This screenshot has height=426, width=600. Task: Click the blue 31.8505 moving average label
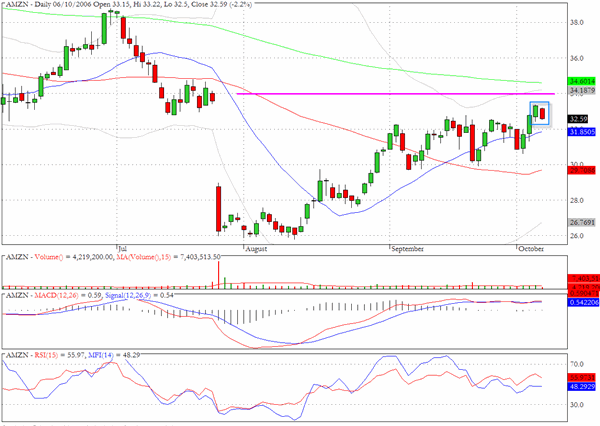pyautogui.click(x=582, y=132)
